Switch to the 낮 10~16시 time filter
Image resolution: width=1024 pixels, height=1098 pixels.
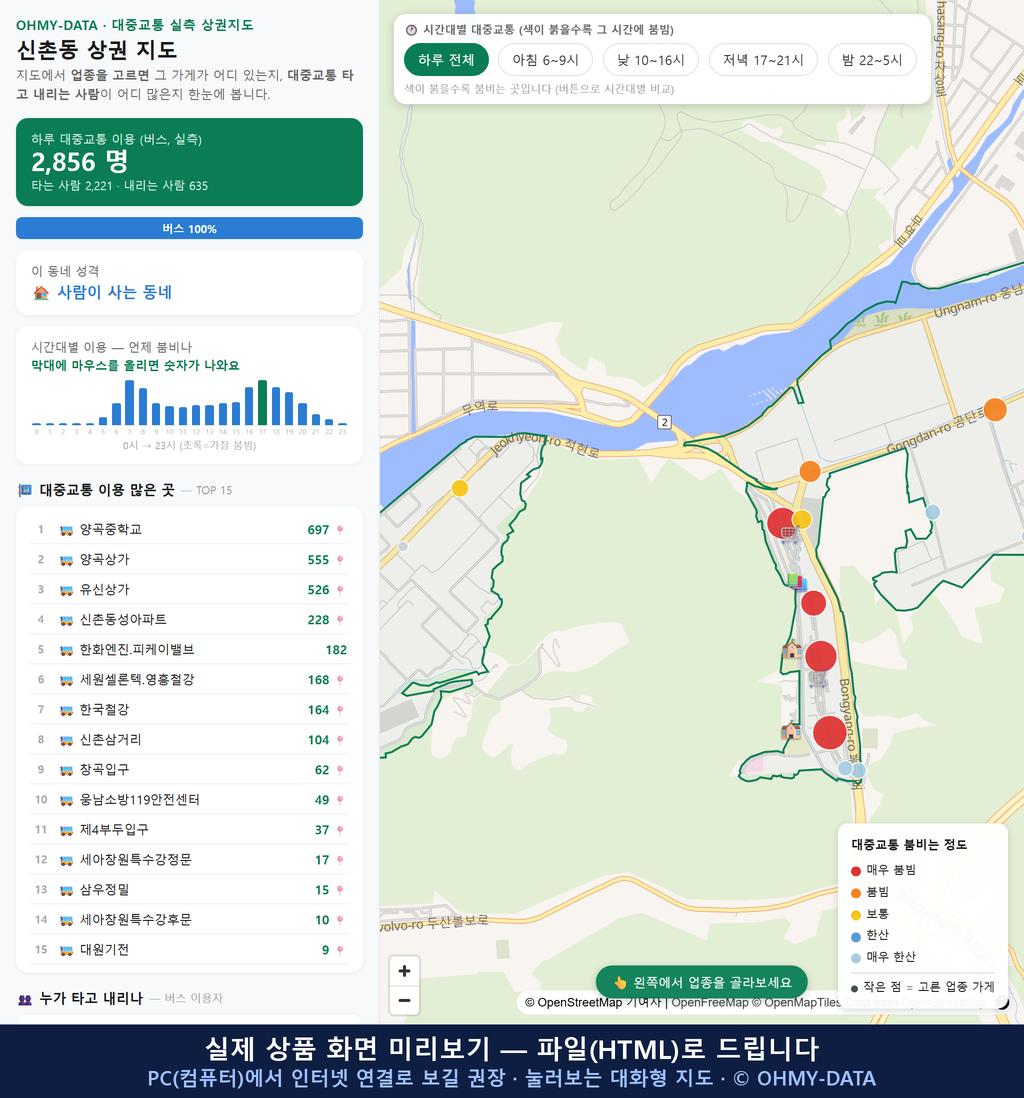pyautogui.click(x=651, y=60)
